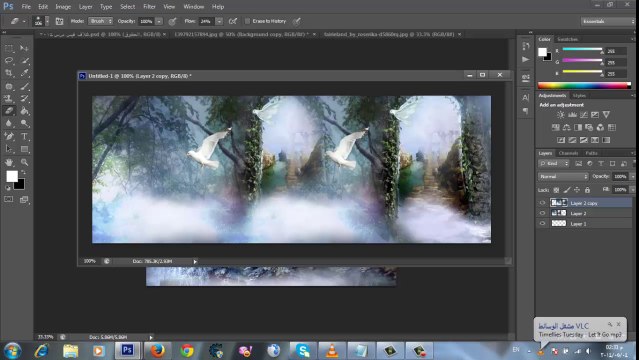Switch to the Swatches tab
This screenshot has height=360, width=639.
click(x=567, y=39)
